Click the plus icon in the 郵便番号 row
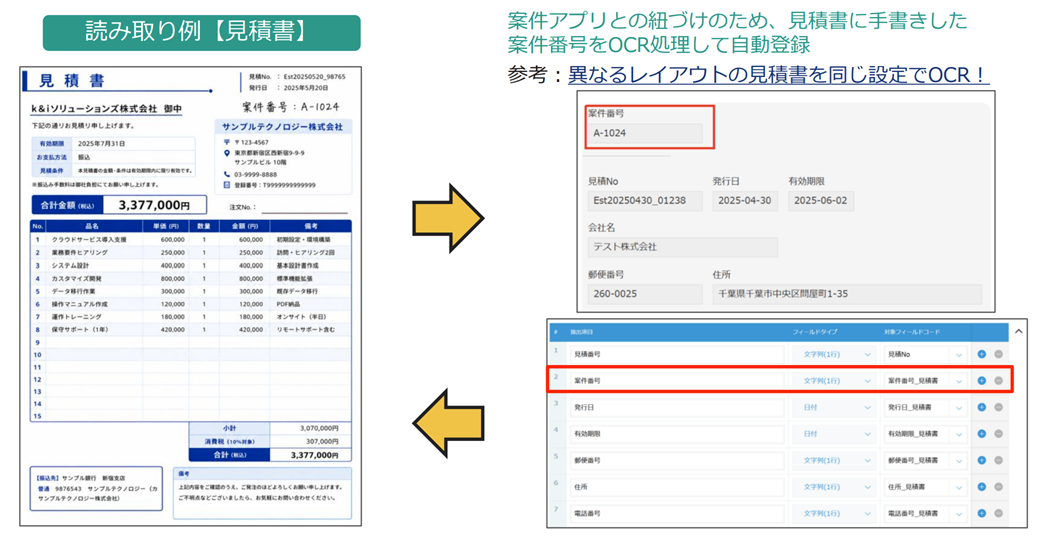The image size is (1043, 538). (x=981, y=460)
